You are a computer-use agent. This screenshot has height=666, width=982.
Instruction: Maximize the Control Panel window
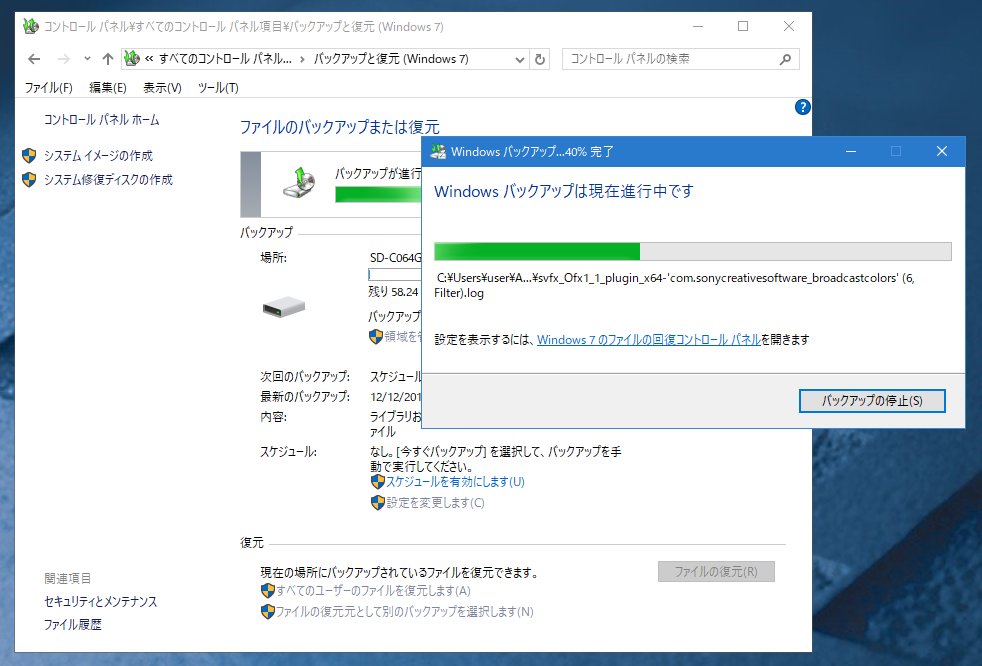click(x=743, y=26)
